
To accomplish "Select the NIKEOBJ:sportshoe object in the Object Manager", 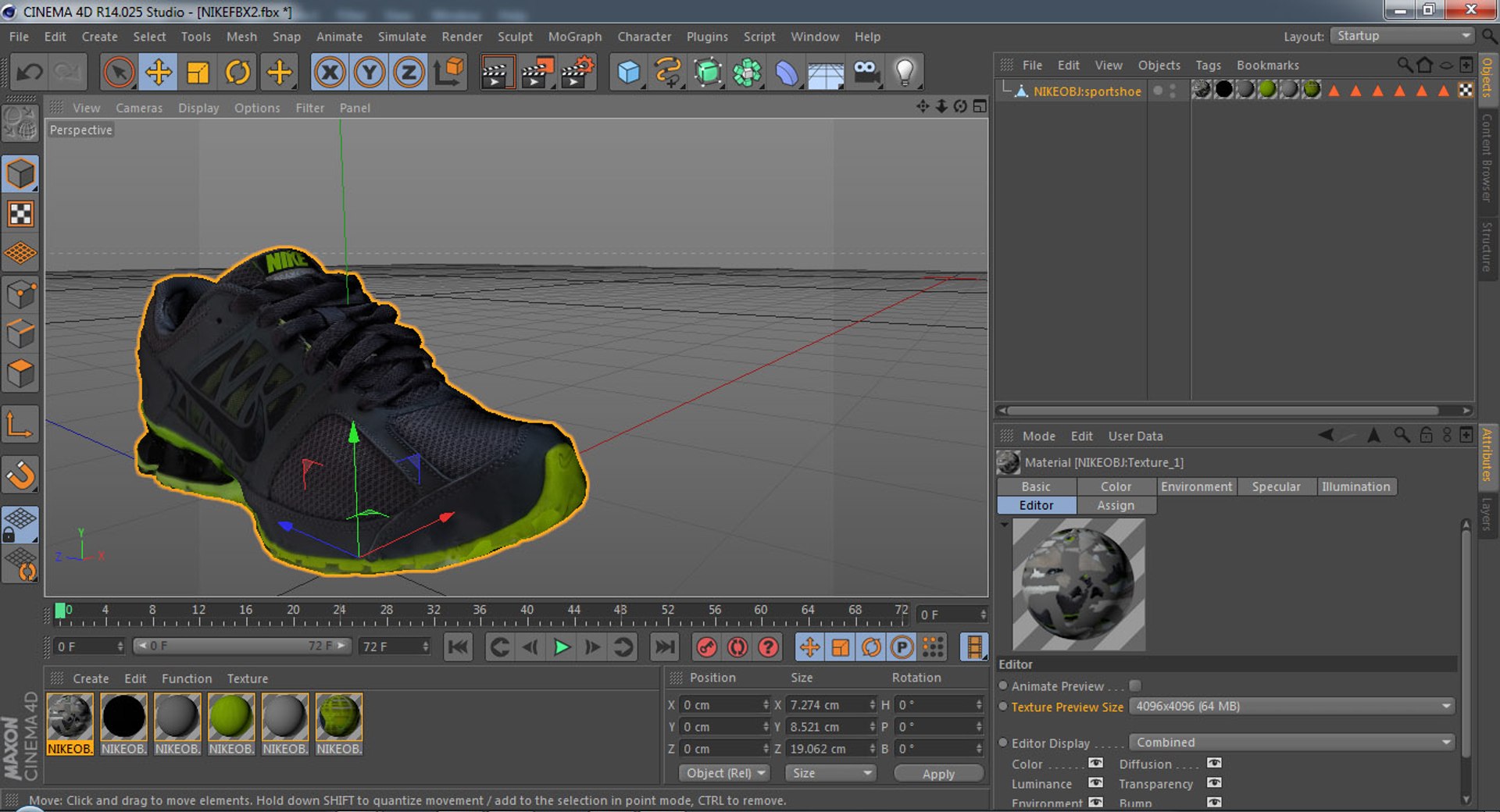I will (1087, 91).
